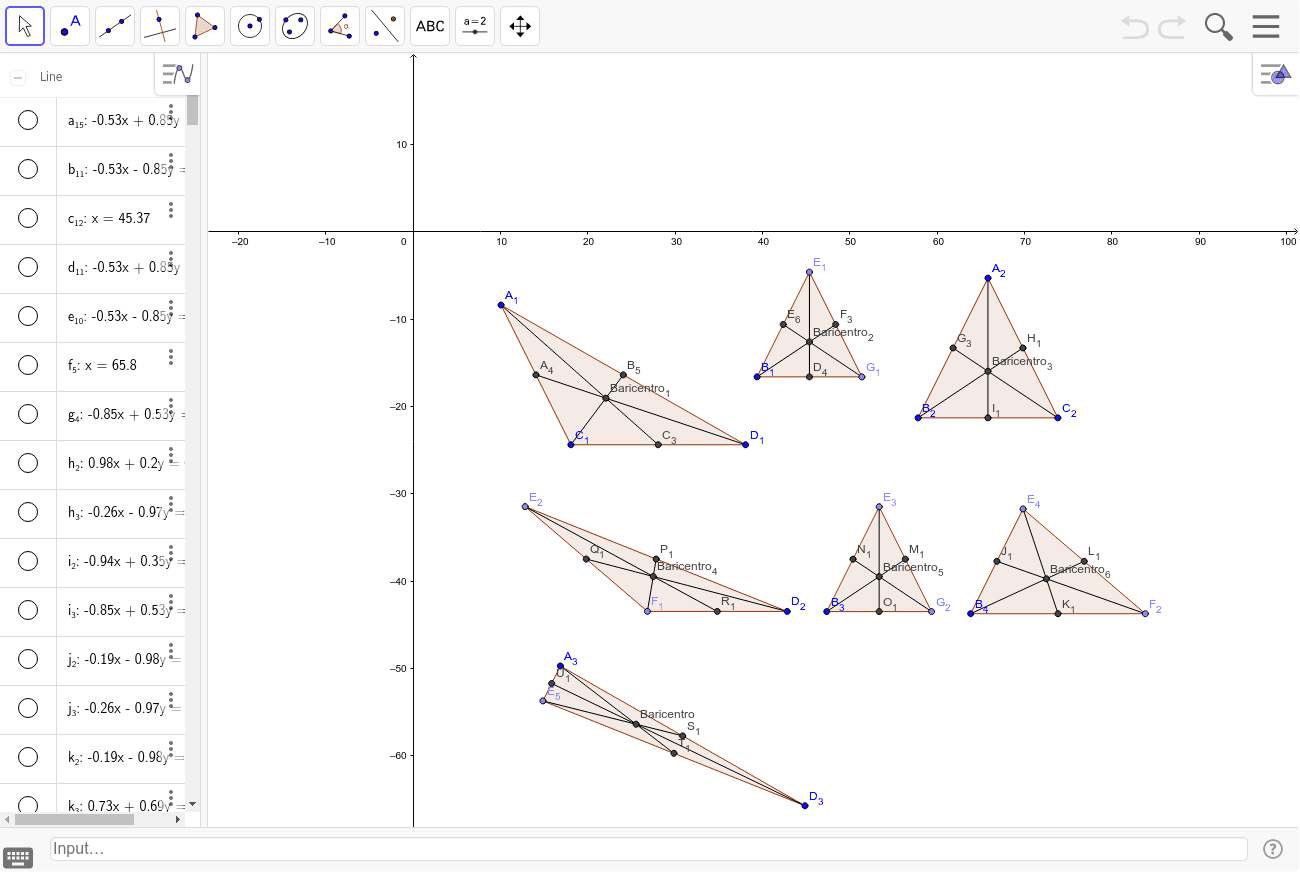
Task: Select the Slider a=2 tool
Action: 475,26
